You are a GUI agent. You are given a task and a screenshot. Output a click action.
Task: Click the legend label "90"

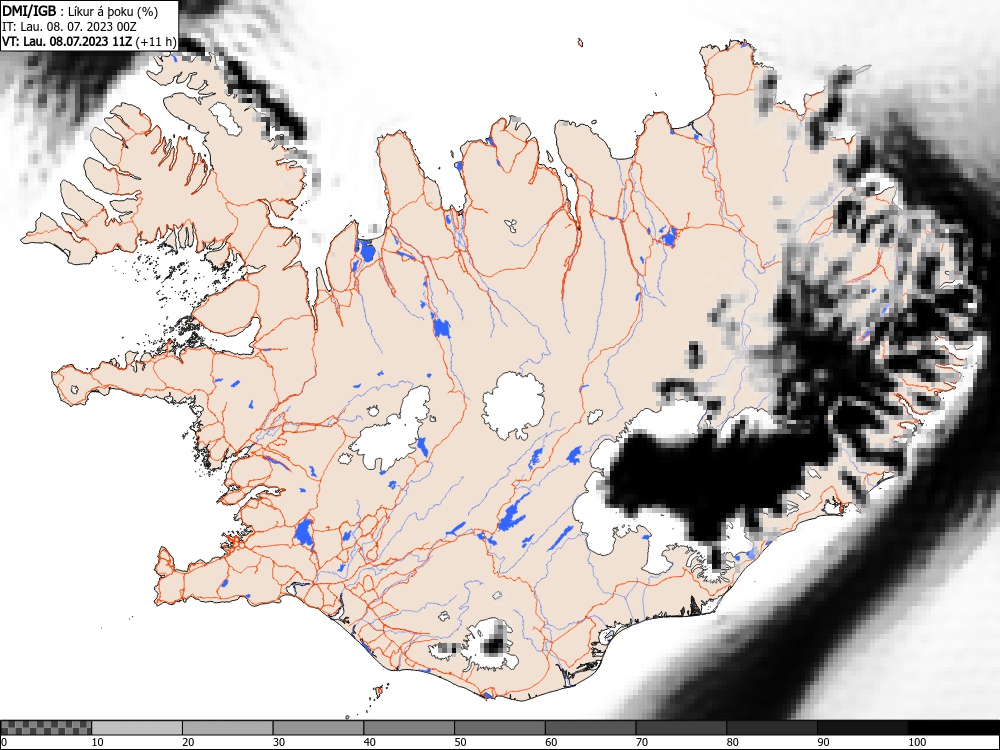pyautogui.click(x=823, y=742)
